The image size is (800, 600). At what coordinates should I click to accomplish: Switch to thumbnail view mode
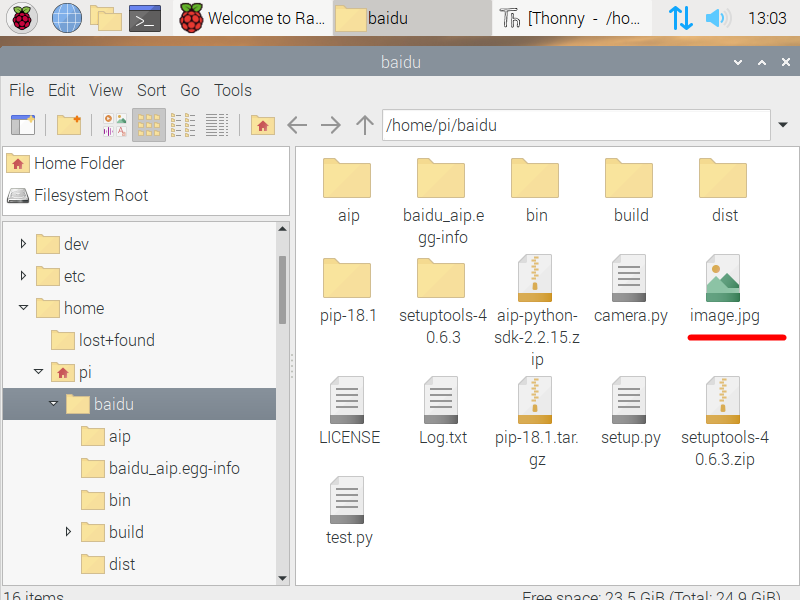[x=115, y=125]
